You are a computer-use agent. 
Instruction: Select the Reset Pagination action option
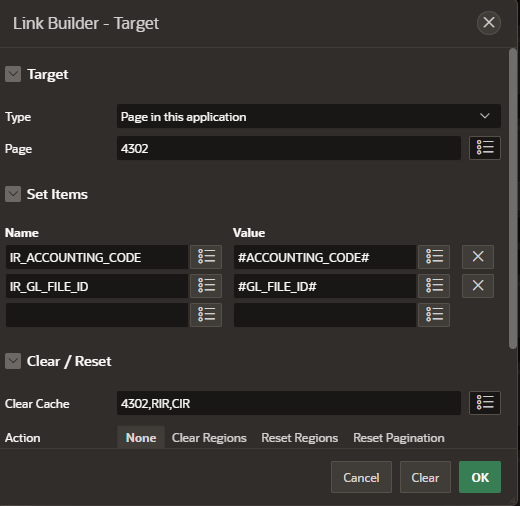(x=399, y=438)
